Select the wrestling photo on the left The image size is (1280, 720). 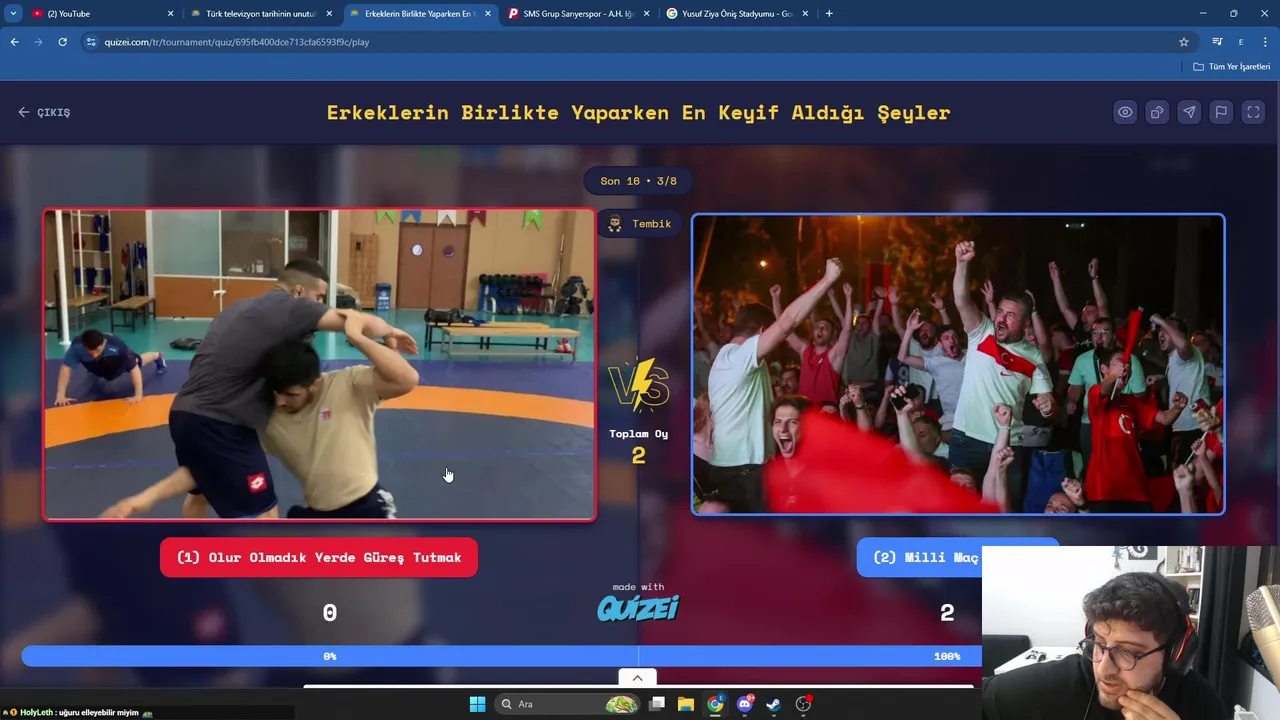pos(319,365)
